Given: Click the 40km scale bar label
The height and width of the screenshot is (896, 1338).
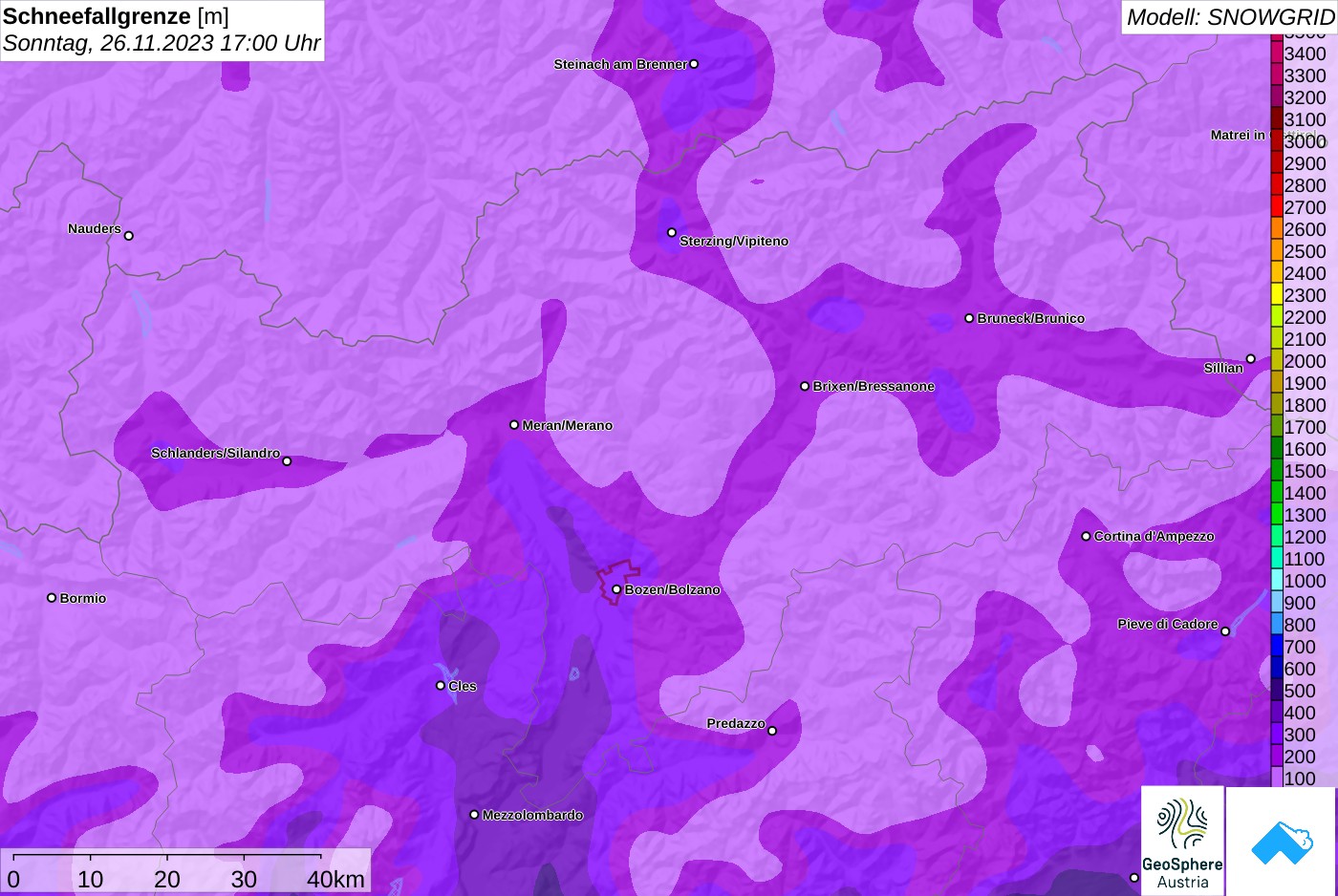Looking at the screenshot, I should [335, 879].
